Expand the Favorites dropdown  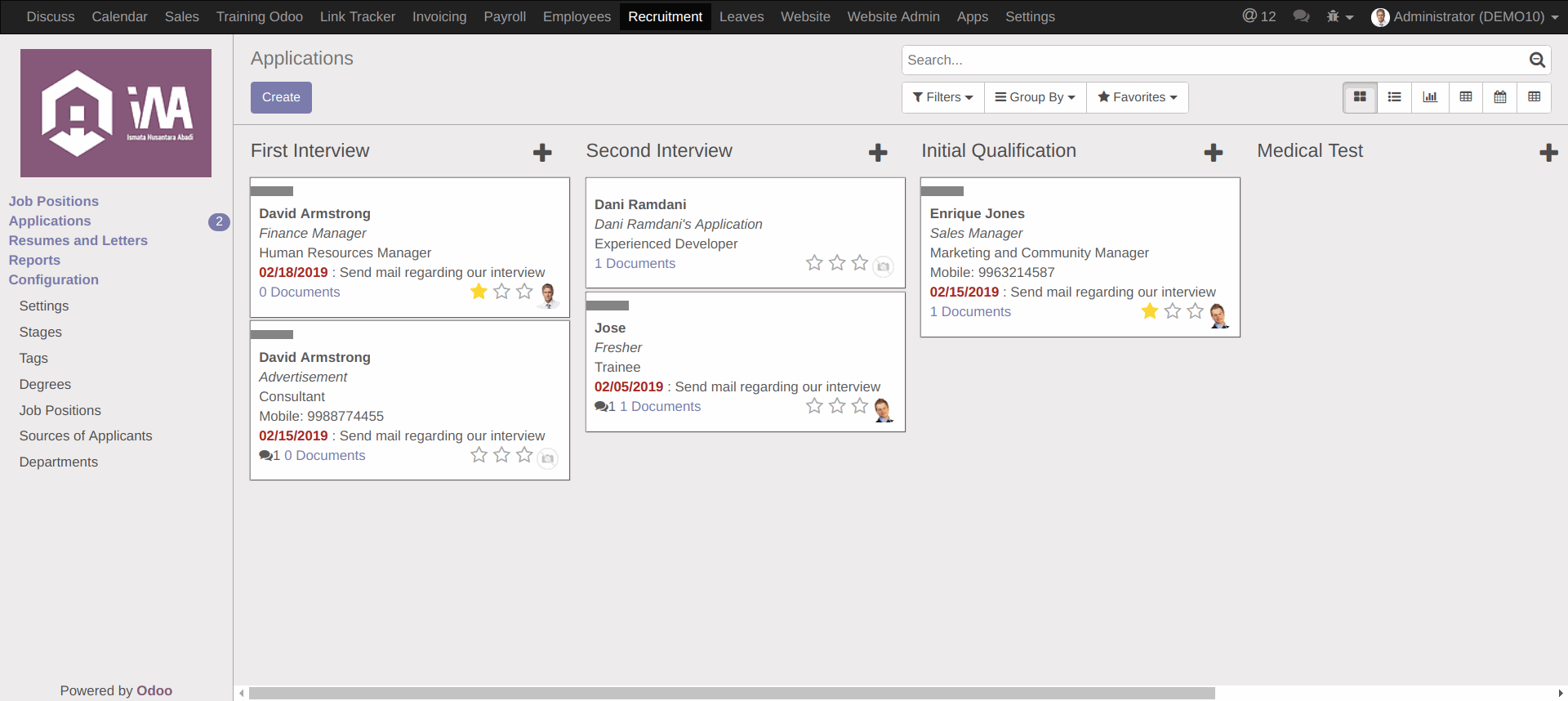1137,97
